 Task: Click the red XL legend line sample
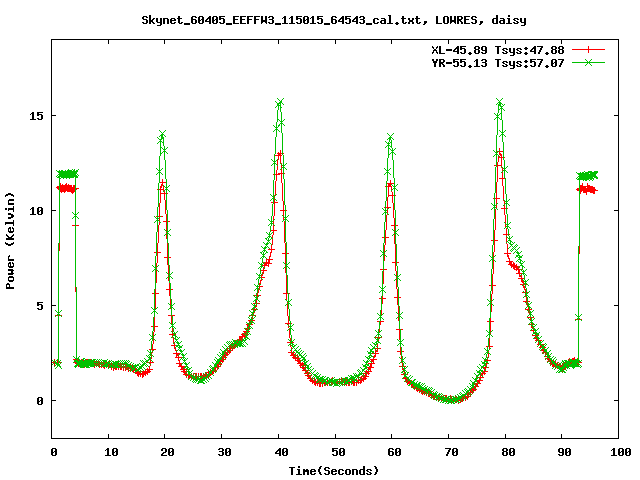point(588,50)
